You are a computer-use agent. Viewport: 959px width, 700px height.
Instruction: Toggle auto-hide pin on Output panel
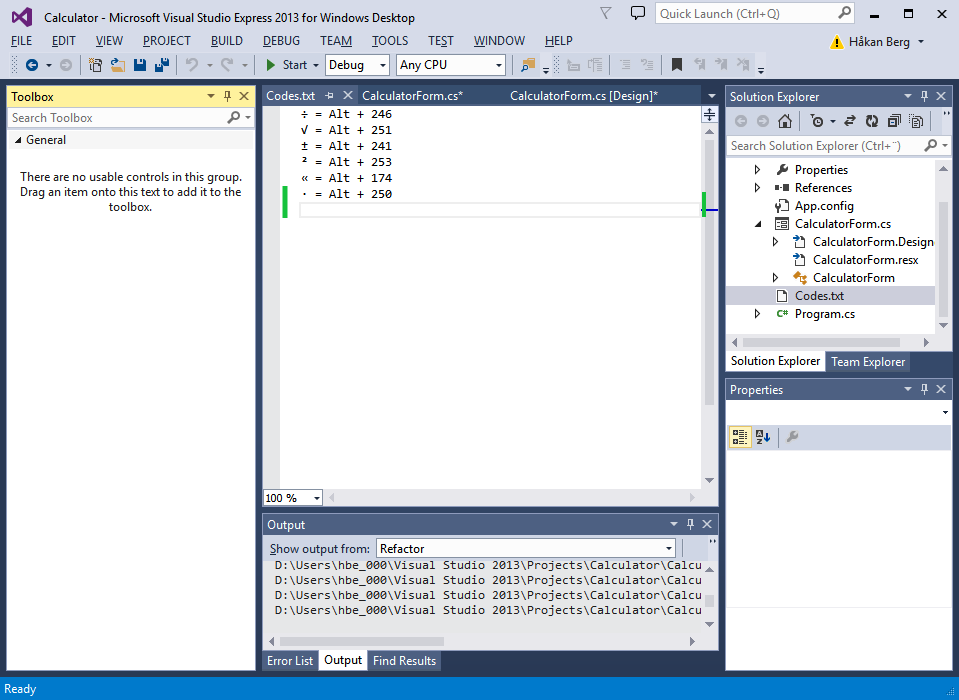tap(691, 524)
